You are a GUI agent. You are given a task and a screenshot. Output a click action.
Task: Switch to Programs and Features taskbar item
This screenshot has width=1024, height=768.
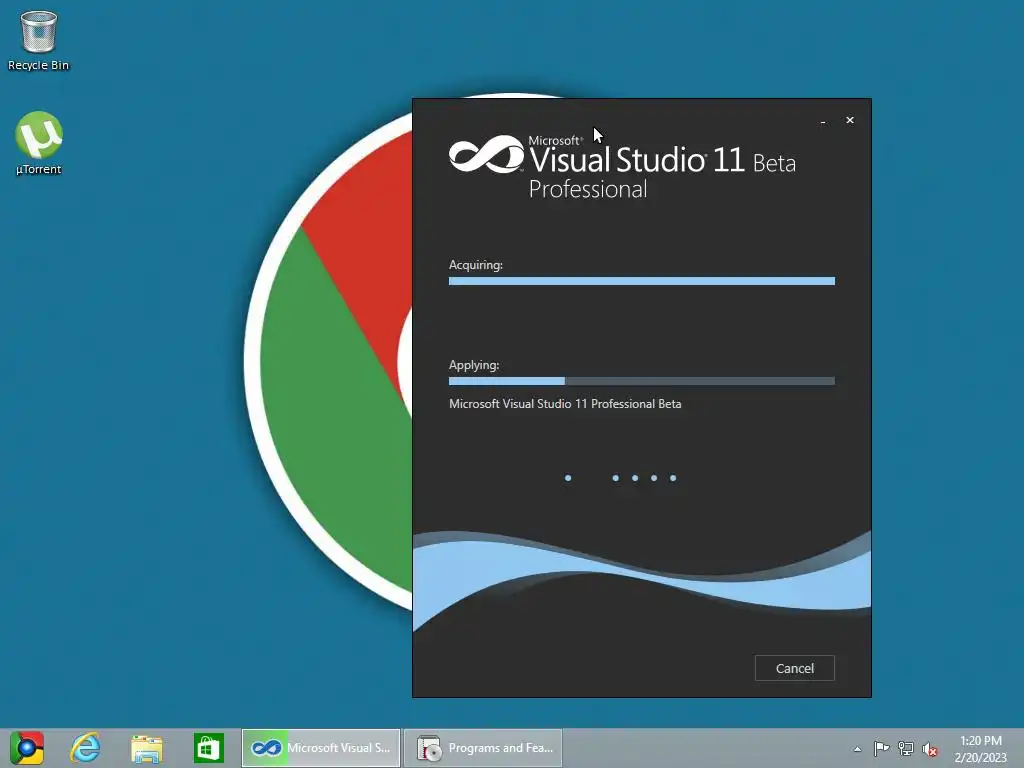pos(483,748)
